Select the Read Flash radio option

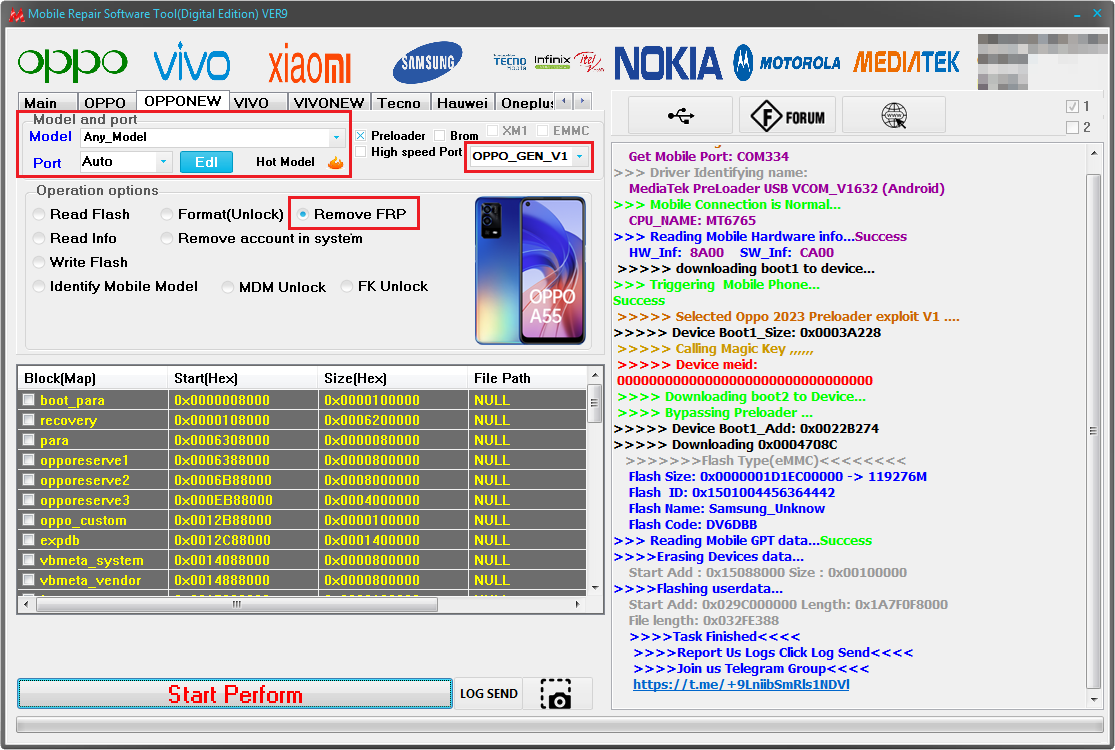39,214
